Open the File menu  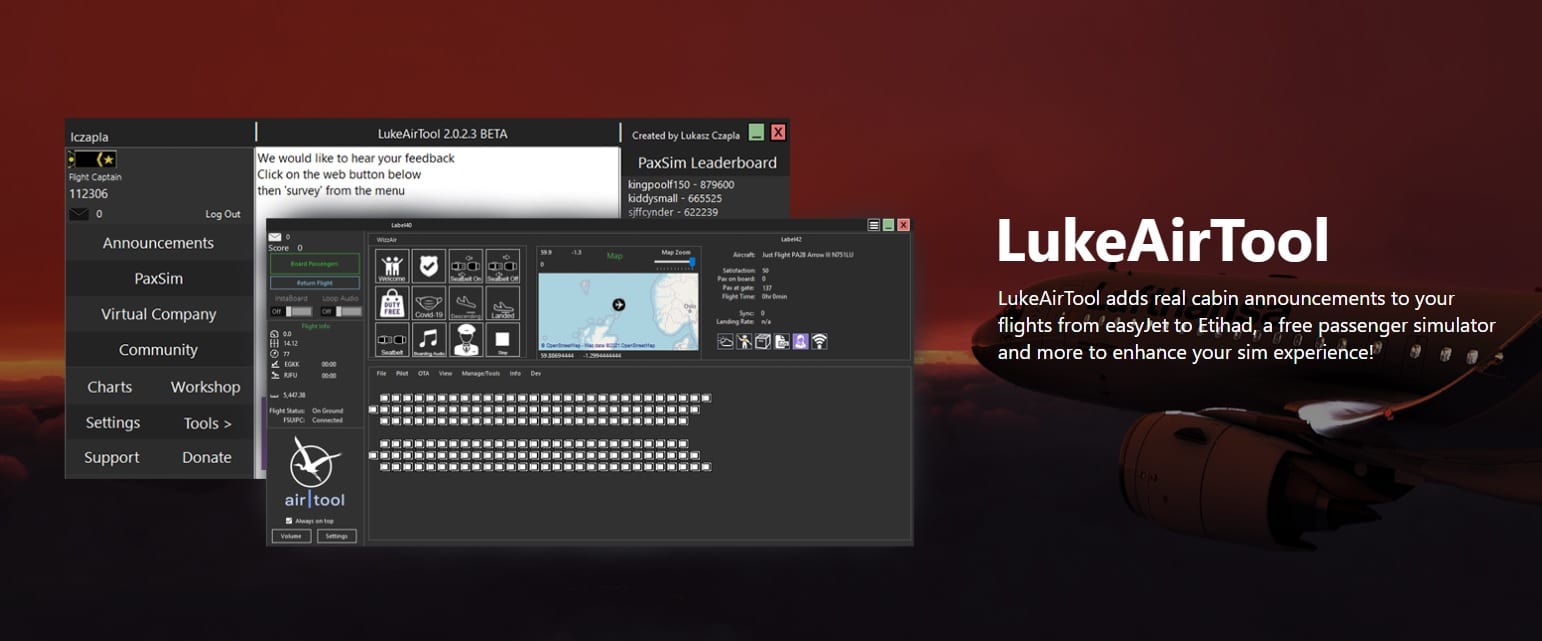[381, 373]
